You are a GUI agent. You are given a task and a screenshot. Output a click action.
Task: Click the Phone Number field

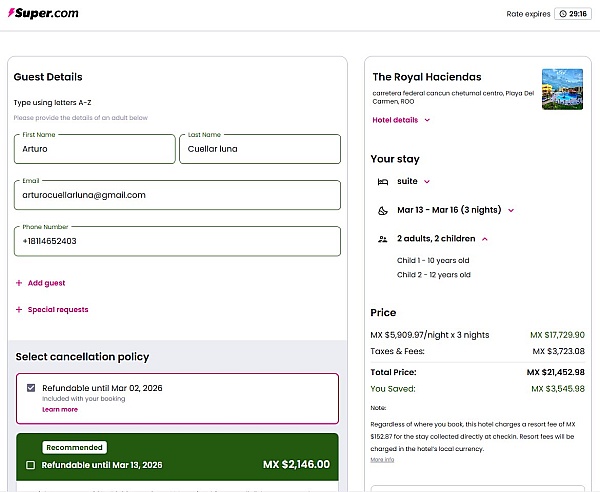coord(177,241)
